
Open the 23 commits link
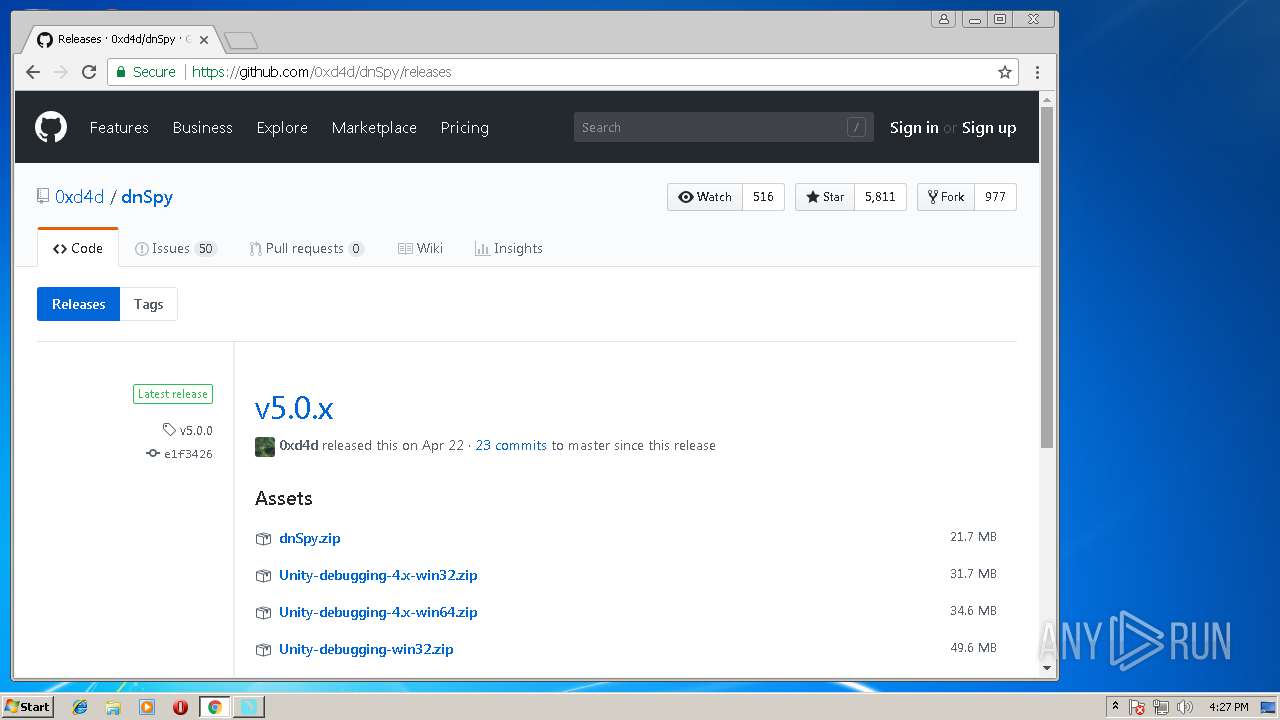[x=511, y=445]
